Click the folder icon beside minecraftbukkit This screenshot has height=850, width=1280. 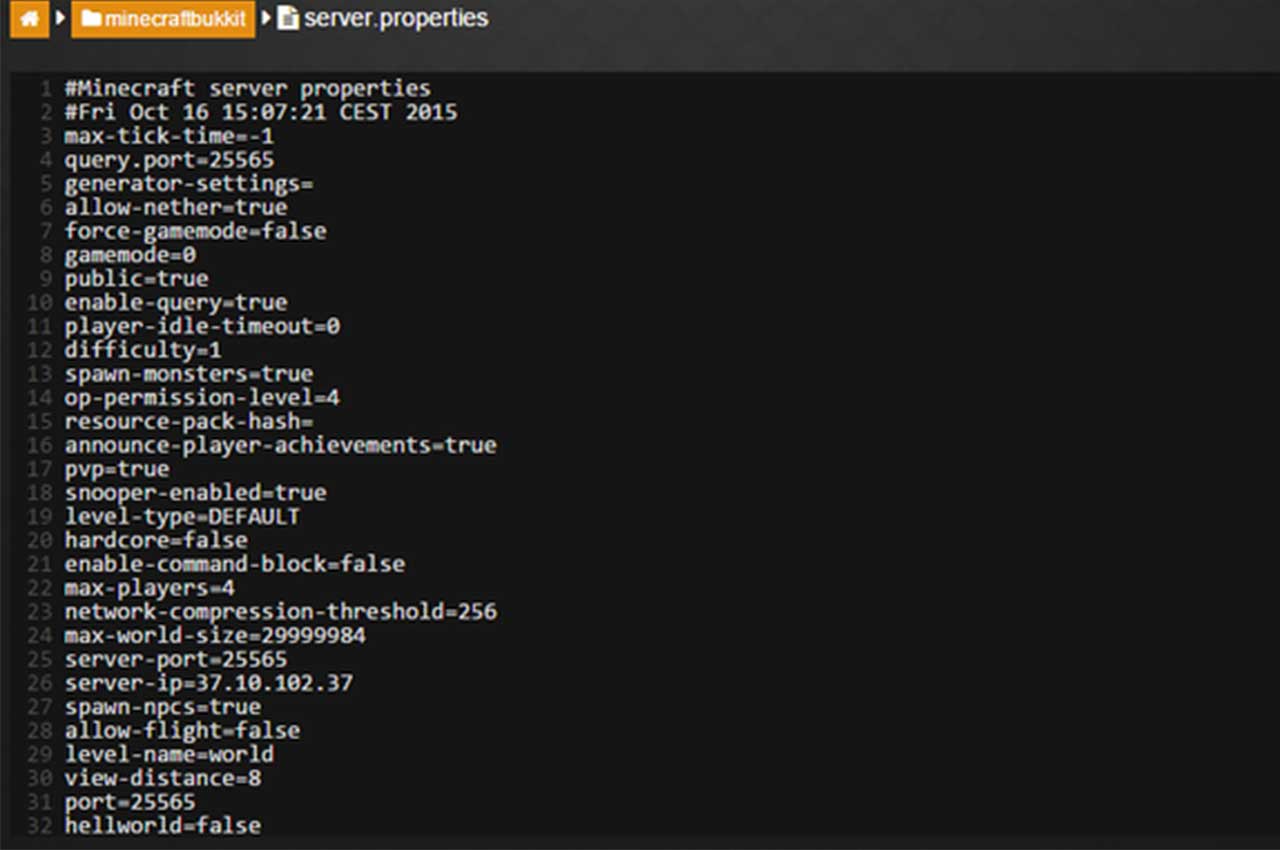click(x=91, y=19)
